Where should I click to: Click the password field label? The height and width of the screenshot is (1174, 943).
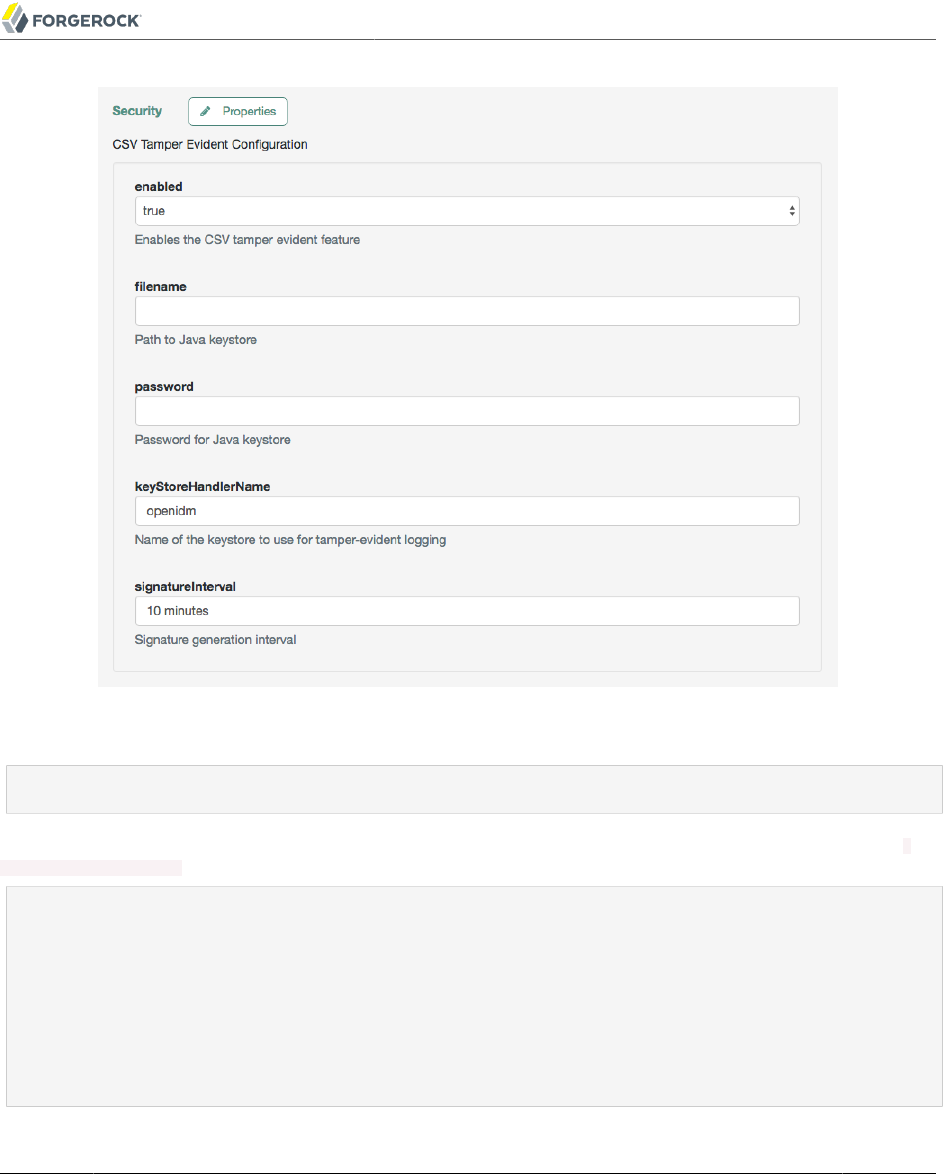tap(164, 387)
